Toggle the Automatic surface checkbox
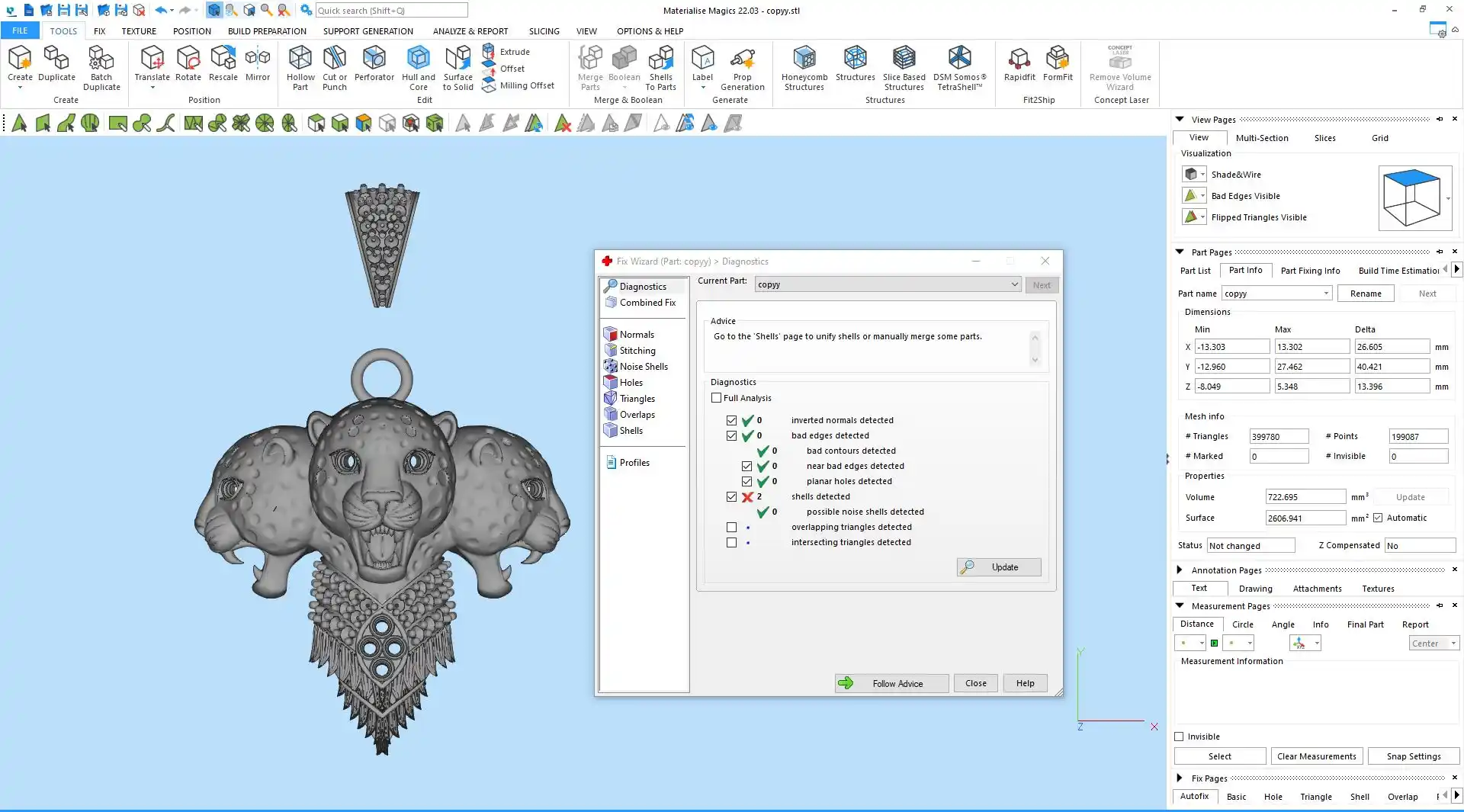This screenshot has height=812, width=1464. 1378,518
